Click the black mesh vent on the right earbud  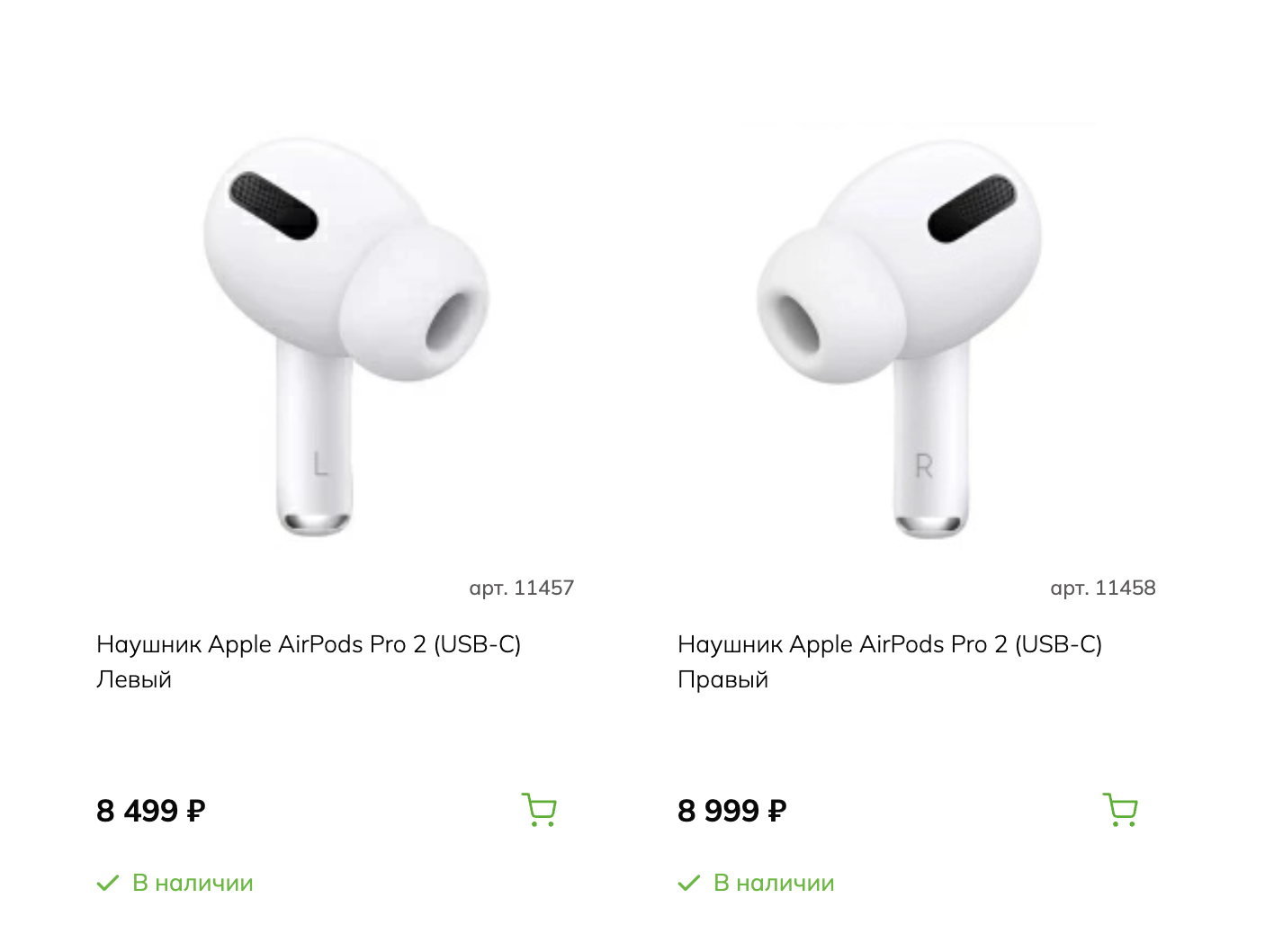click(x=972, y=209)
